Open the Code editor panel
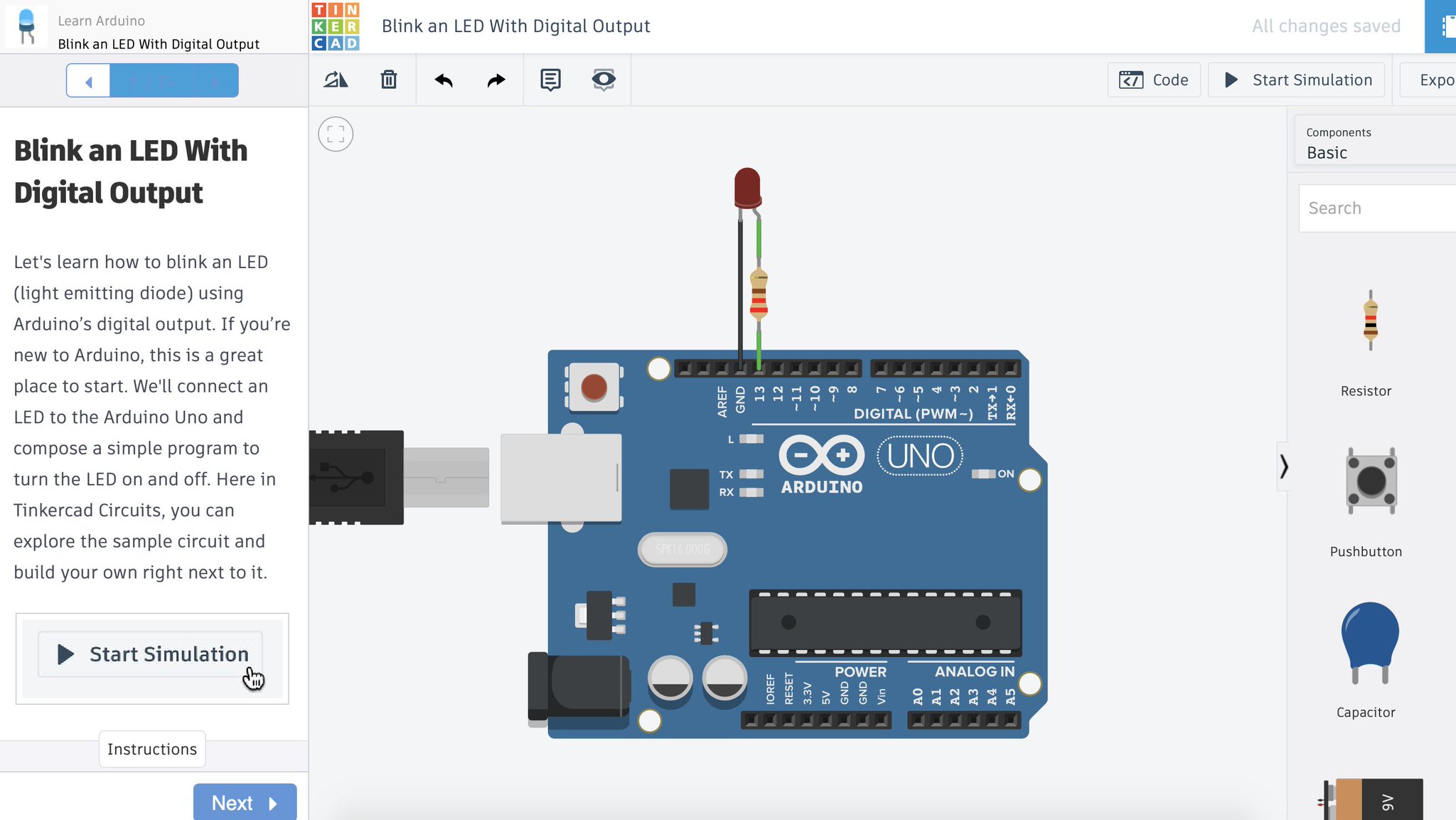This screenshot has height=820, width=1456. (x=1154, y=80)
